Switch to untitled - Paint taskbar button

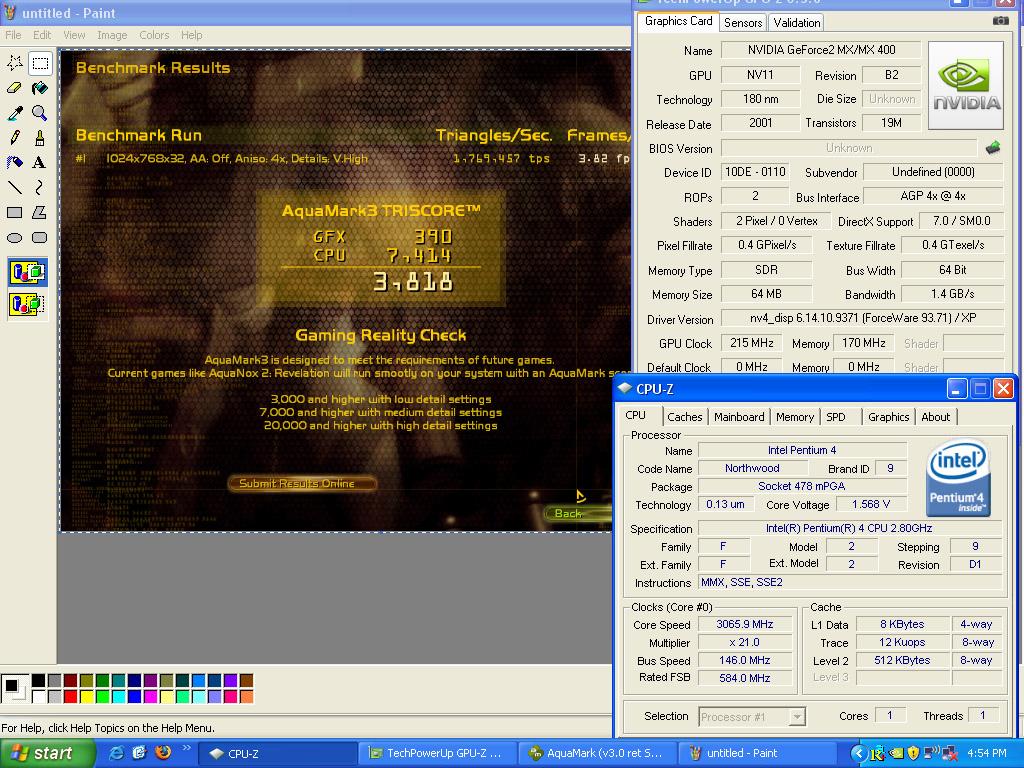(x=758, y=754)
